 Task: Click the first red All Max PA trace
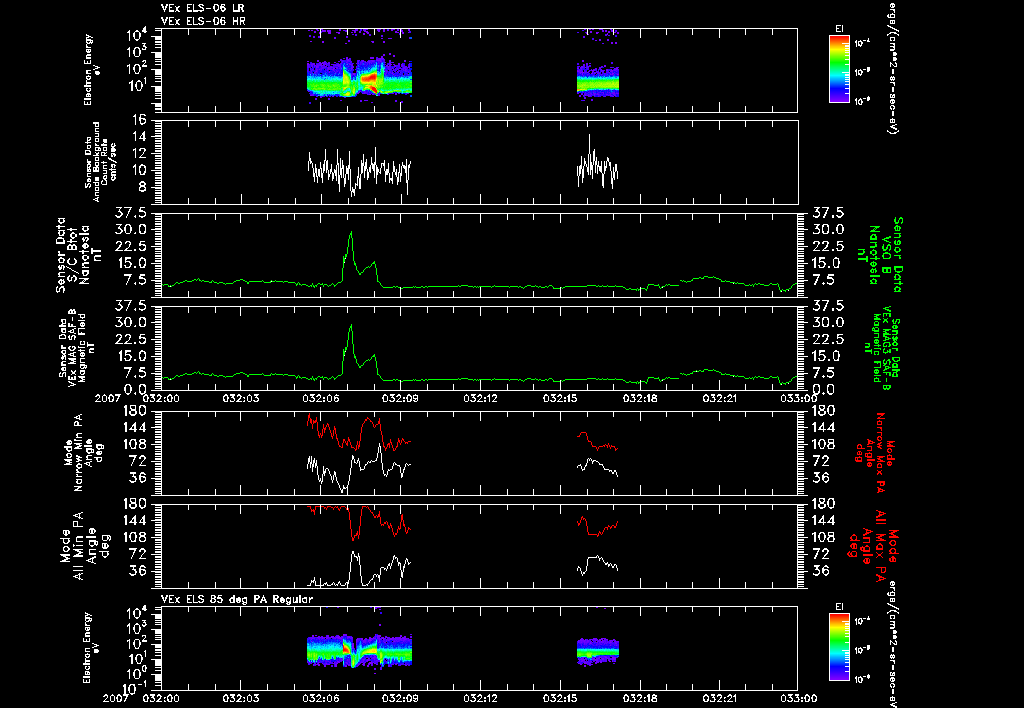359,521
